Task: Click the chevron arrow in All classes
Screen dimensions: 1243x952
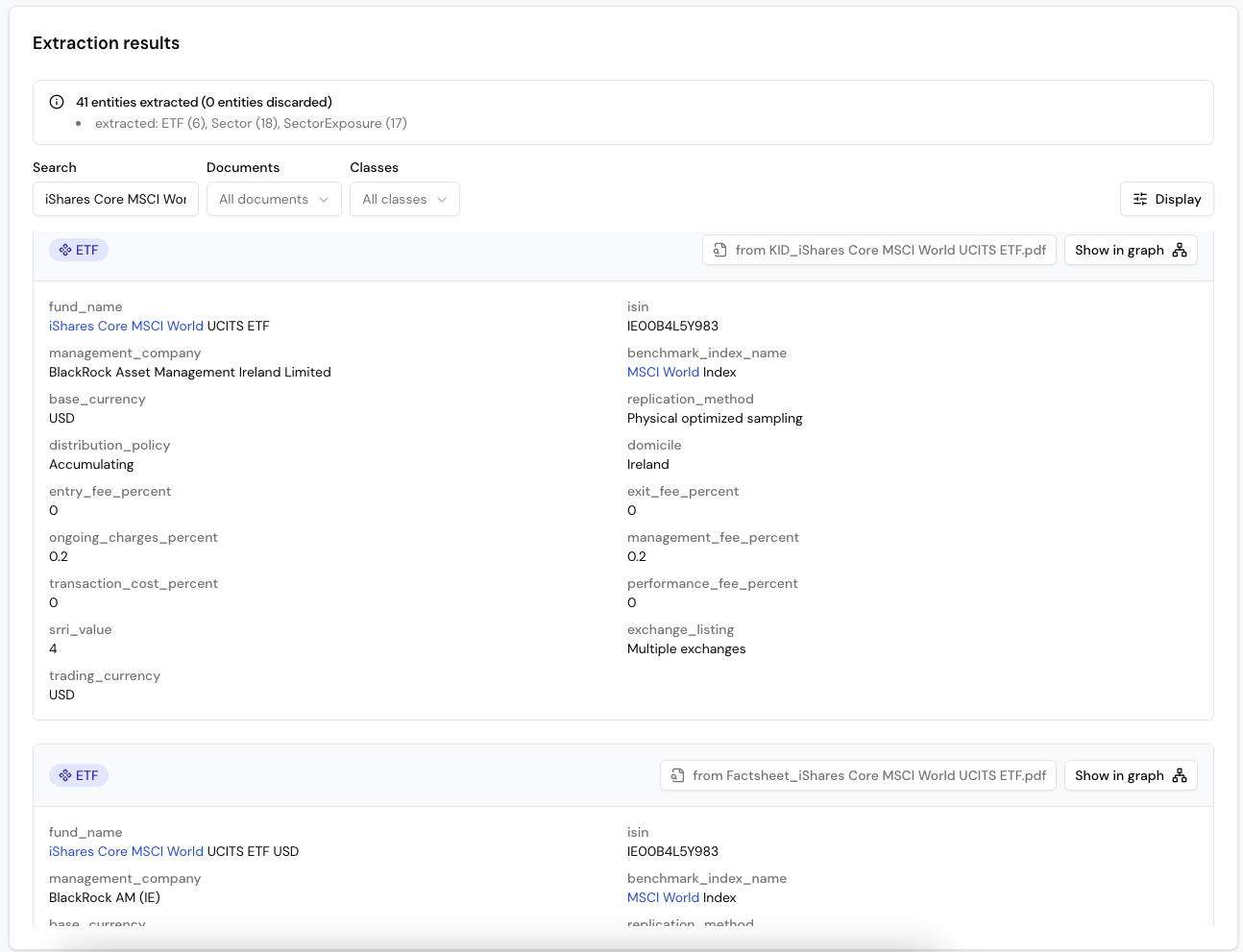Action: pos(442,200)
